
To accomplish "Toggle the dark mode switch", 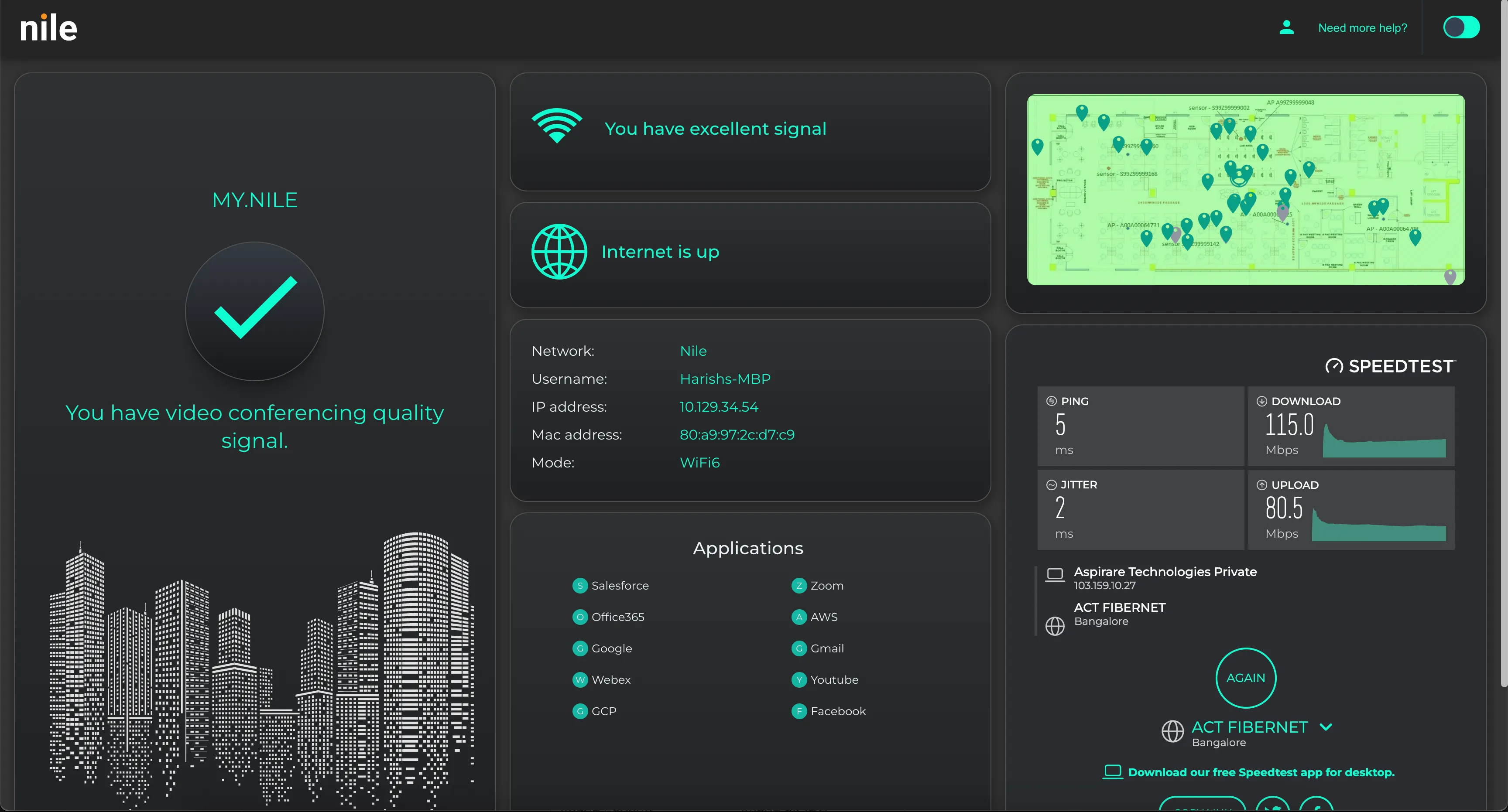I will pyautogui.click(x=1461, y=27).
